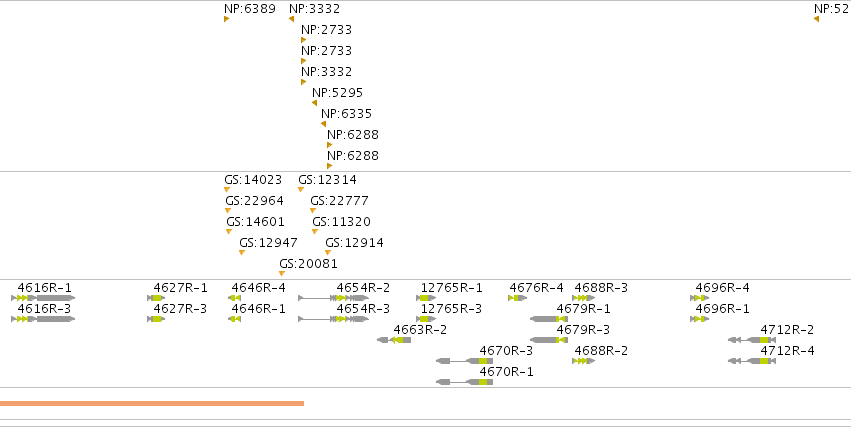Click the 4696R-4 transcript label
The image size is (851, 427).
coord(722,288)
